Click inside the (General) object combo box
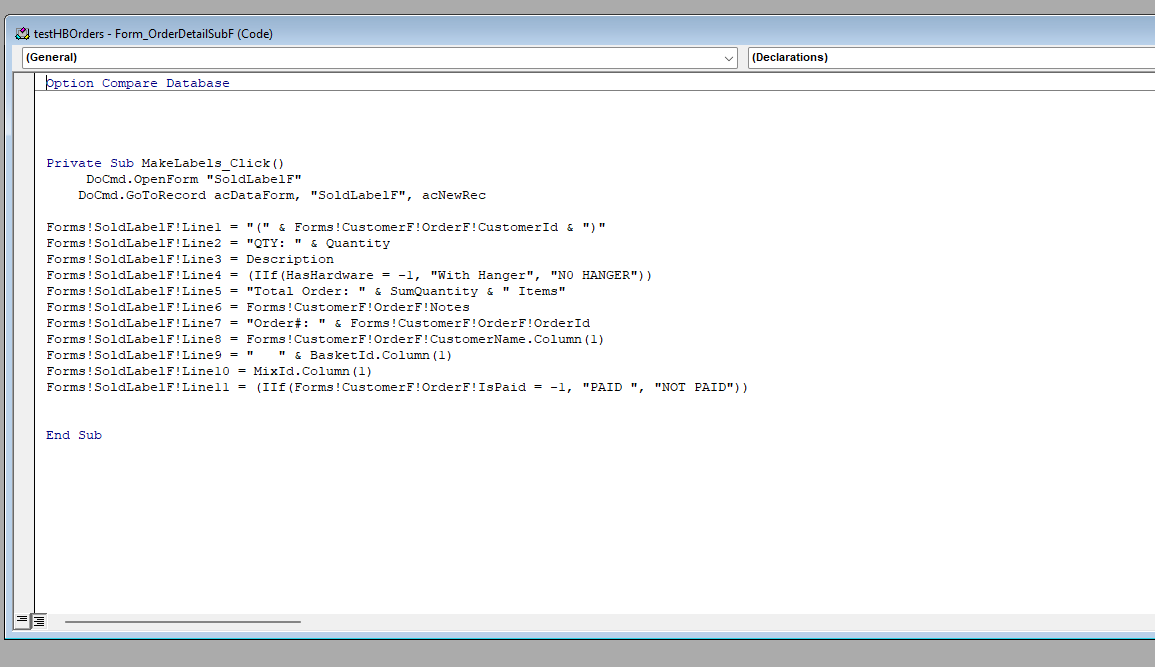This screenshot has height=667, width=1155. (x=370, y=58)
